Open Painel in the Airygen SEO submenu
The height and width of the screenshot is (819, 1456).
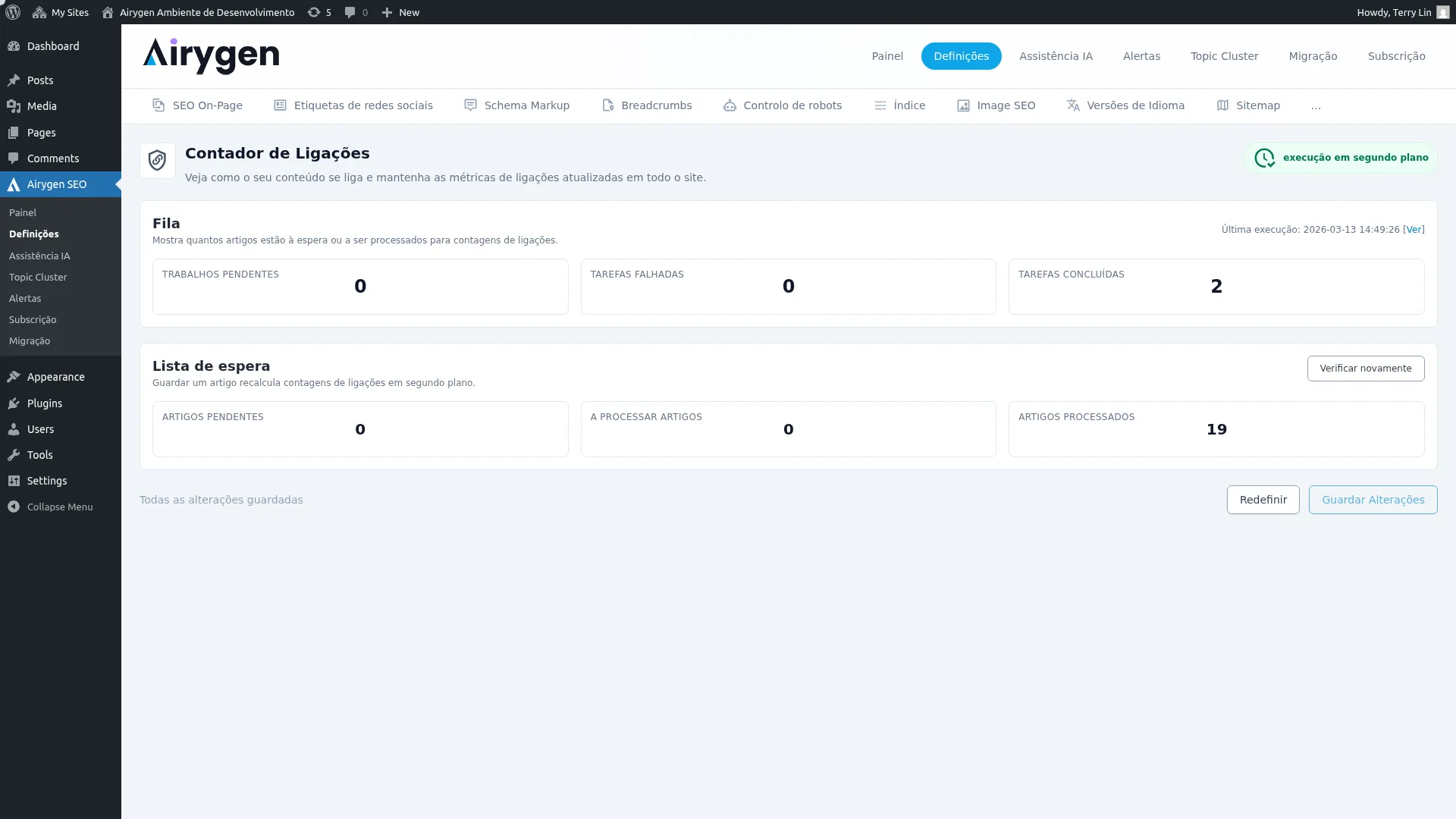point(23,213)
